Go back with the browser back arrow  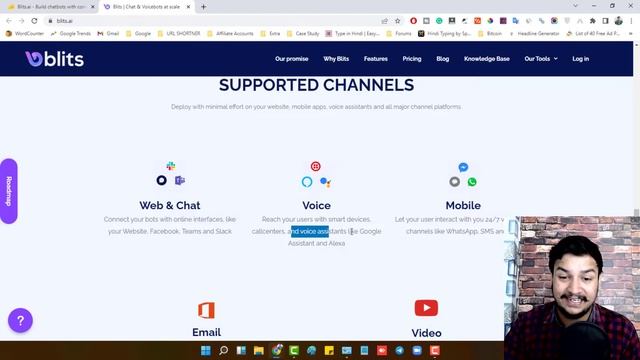coord(9,21)
